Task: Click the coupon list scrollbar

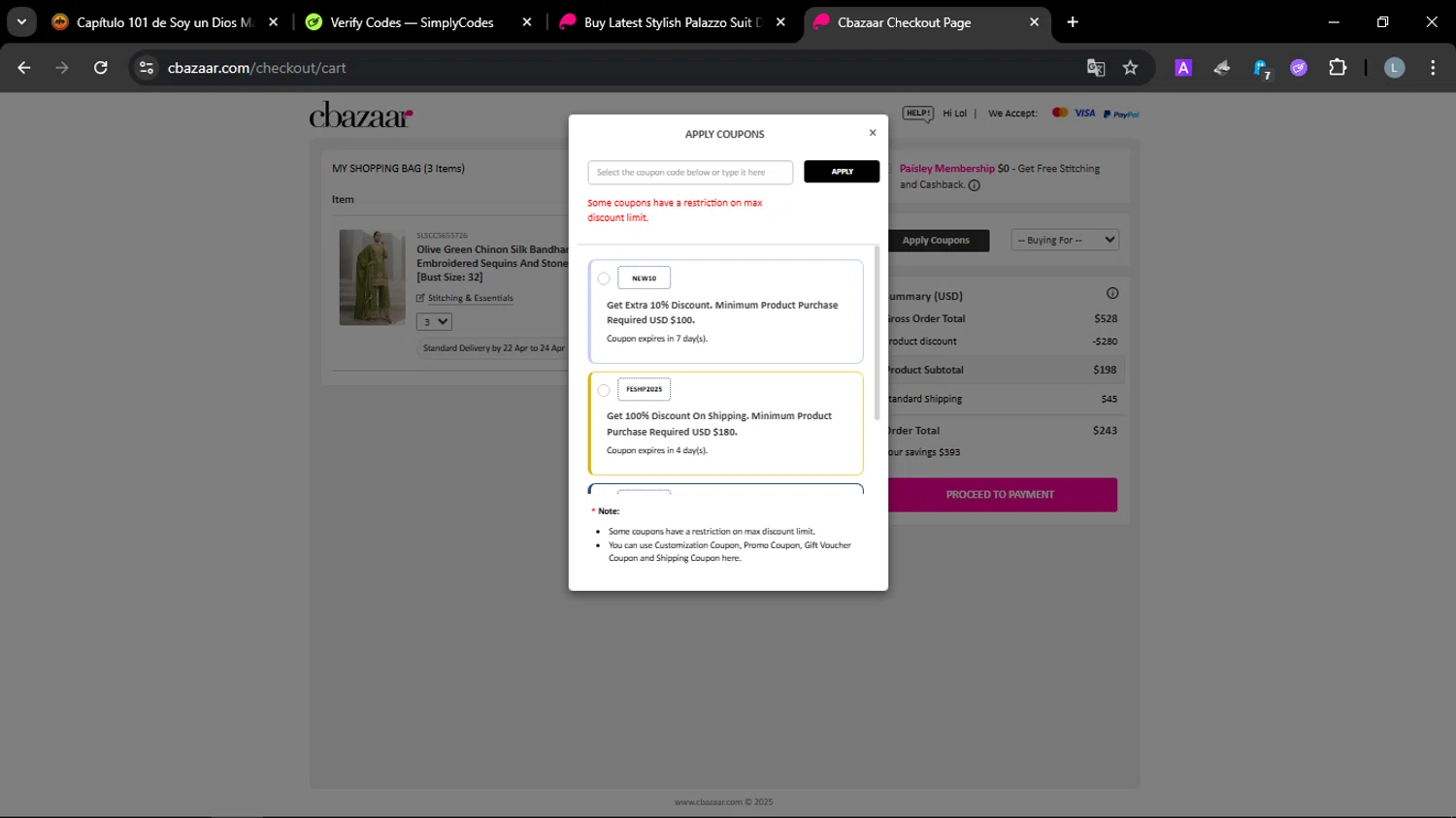Action: coord(877,333)
